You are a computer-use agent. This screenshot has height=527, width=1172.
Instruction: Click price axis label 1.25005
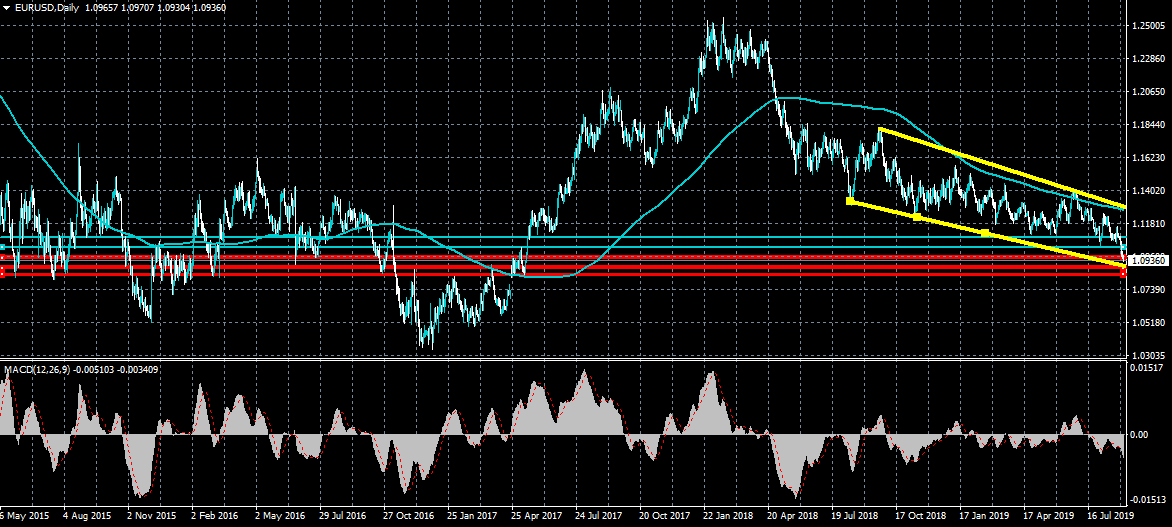(1147, 25)
